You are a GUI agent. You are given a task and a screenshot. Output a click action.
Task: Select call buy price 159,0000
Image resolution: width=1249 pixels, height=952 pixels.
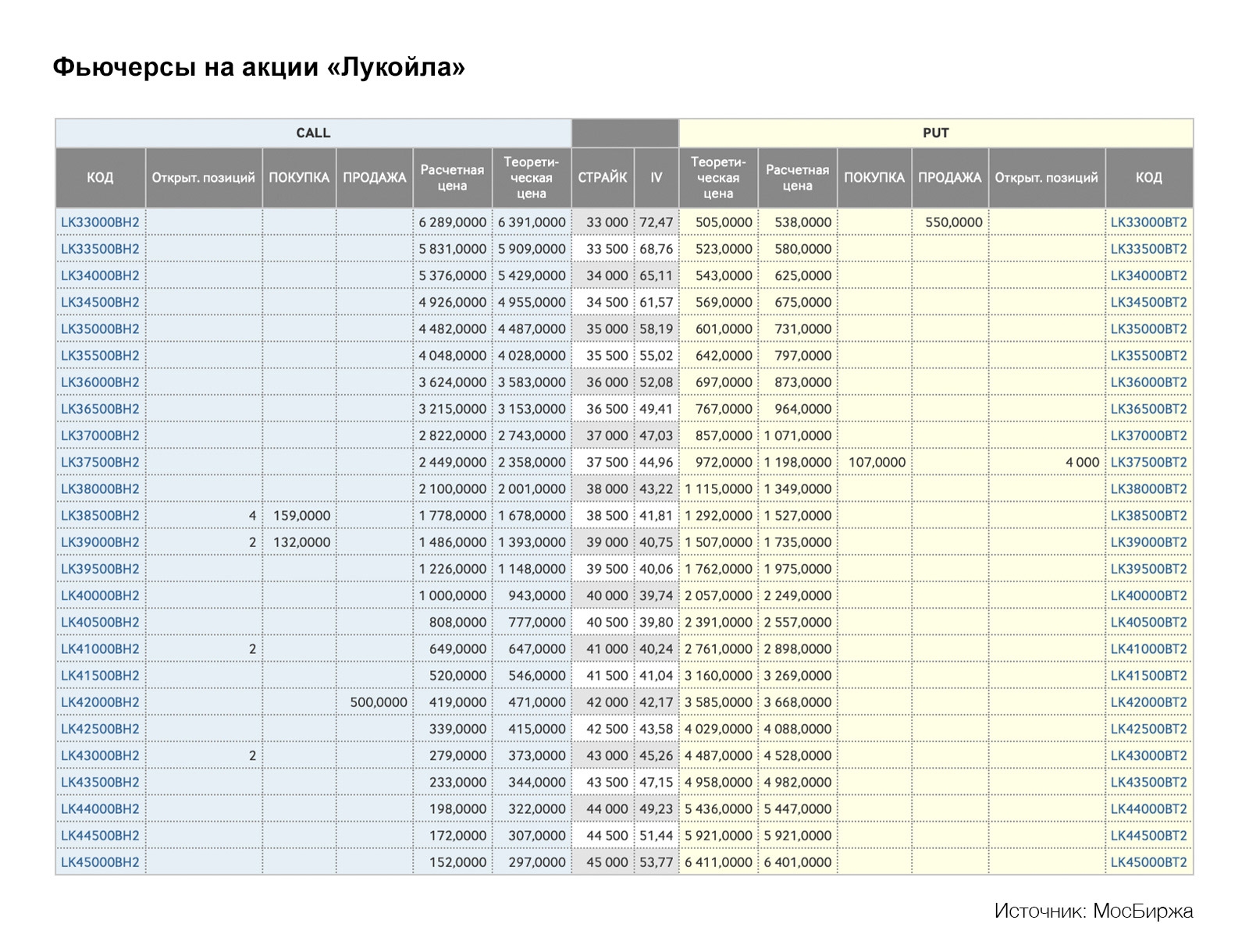tap(301, 515)
